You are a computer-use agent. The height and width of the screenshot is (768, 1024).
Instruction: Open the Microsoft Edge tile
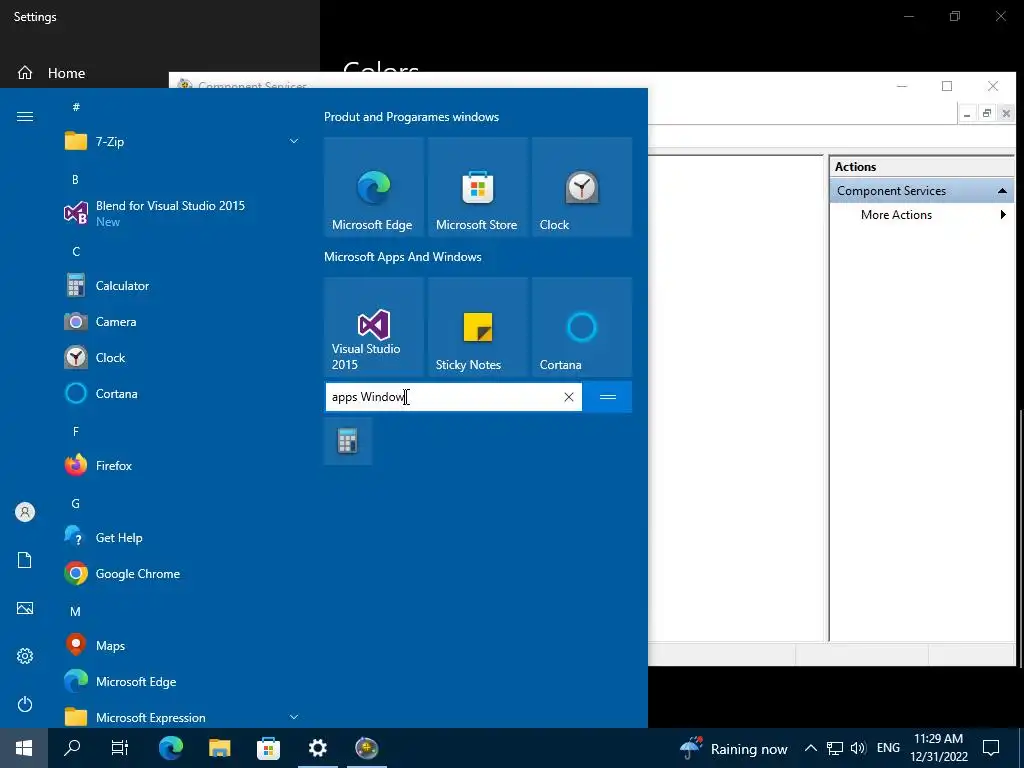374,187
